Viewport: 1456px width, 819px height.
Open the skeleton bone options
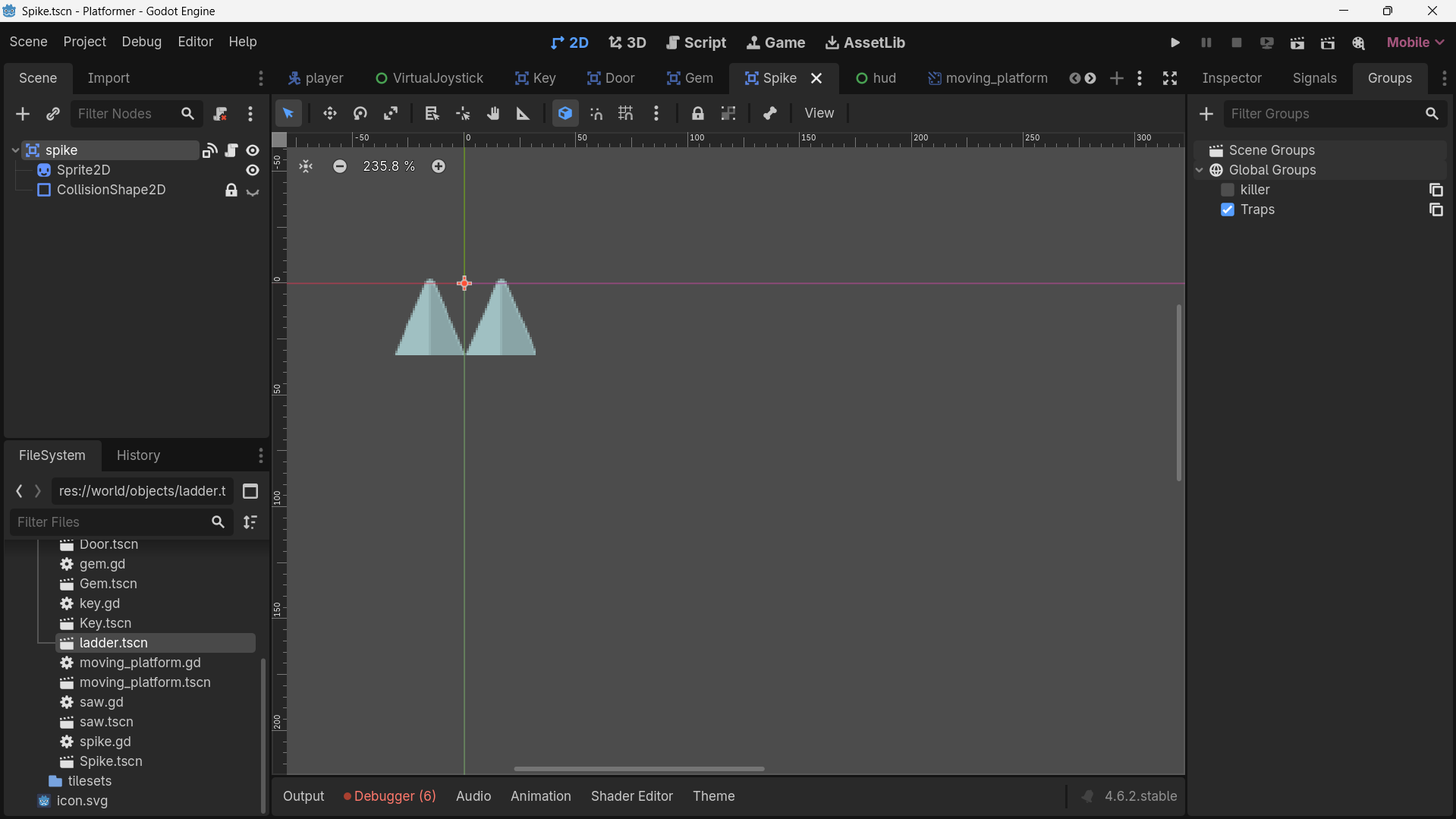(770, 114)
